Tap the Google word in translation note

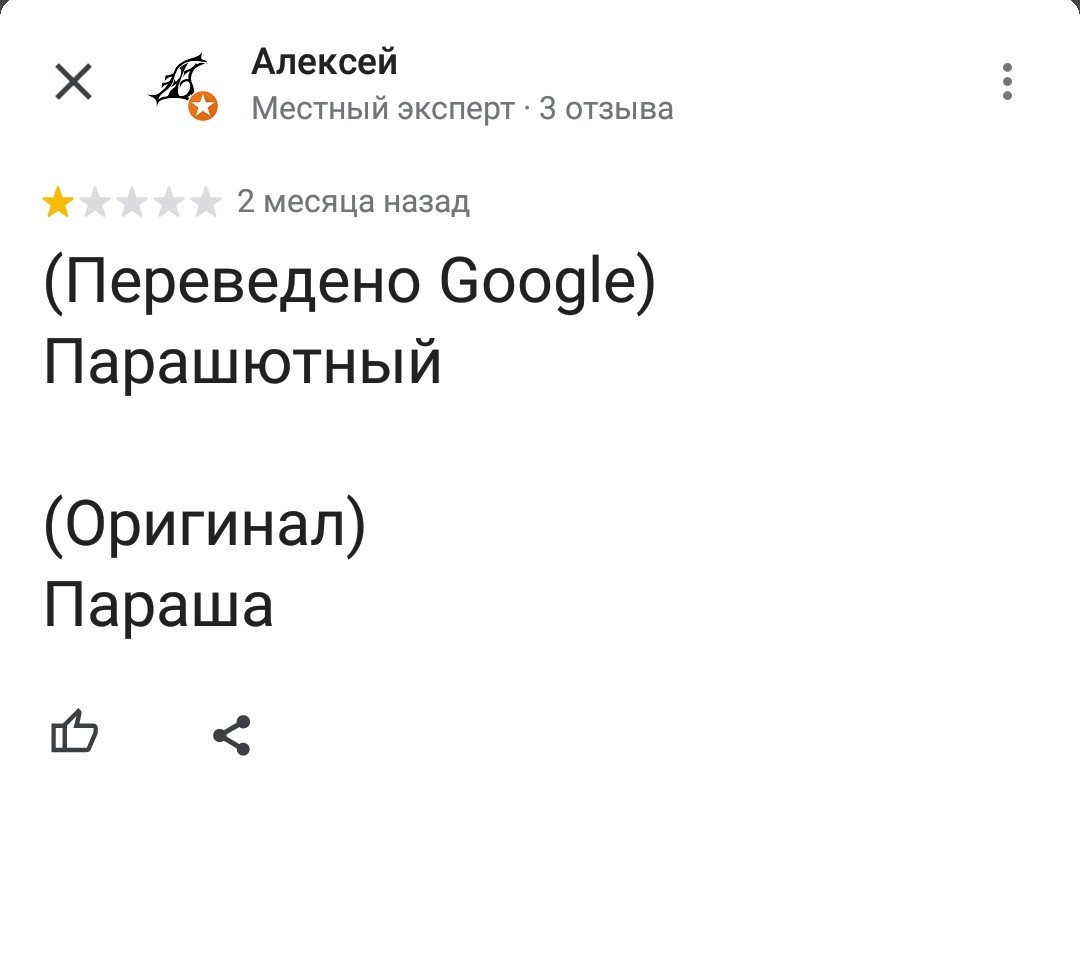pos(537,282)
